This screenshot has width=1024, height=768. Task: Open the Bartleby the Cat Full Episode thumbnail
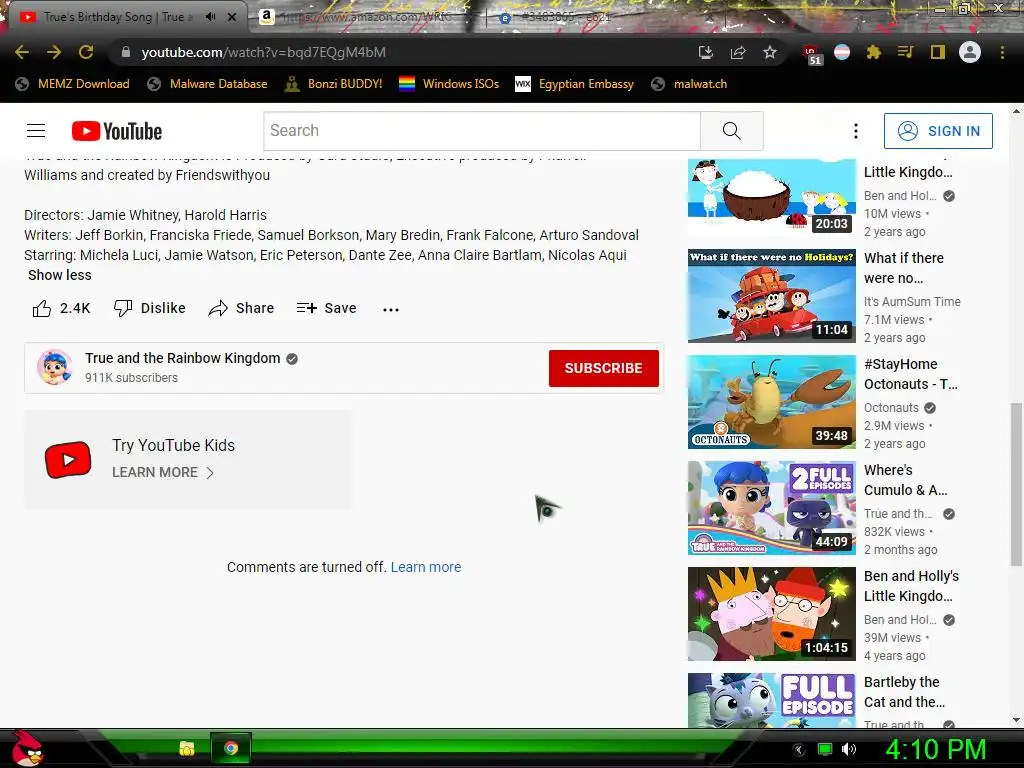tap(771, 700)
